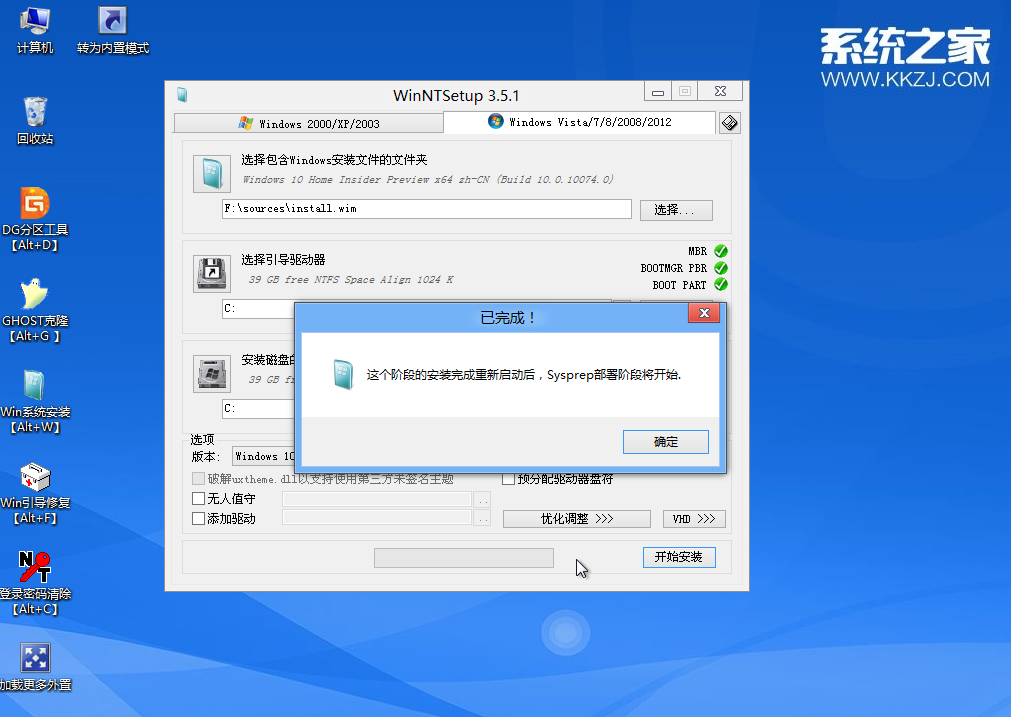Image resolution: width=1011 pixels, height=717 pixels.
Task: Open the 版本 Windows edition dropdown
Action: point(263,456)
